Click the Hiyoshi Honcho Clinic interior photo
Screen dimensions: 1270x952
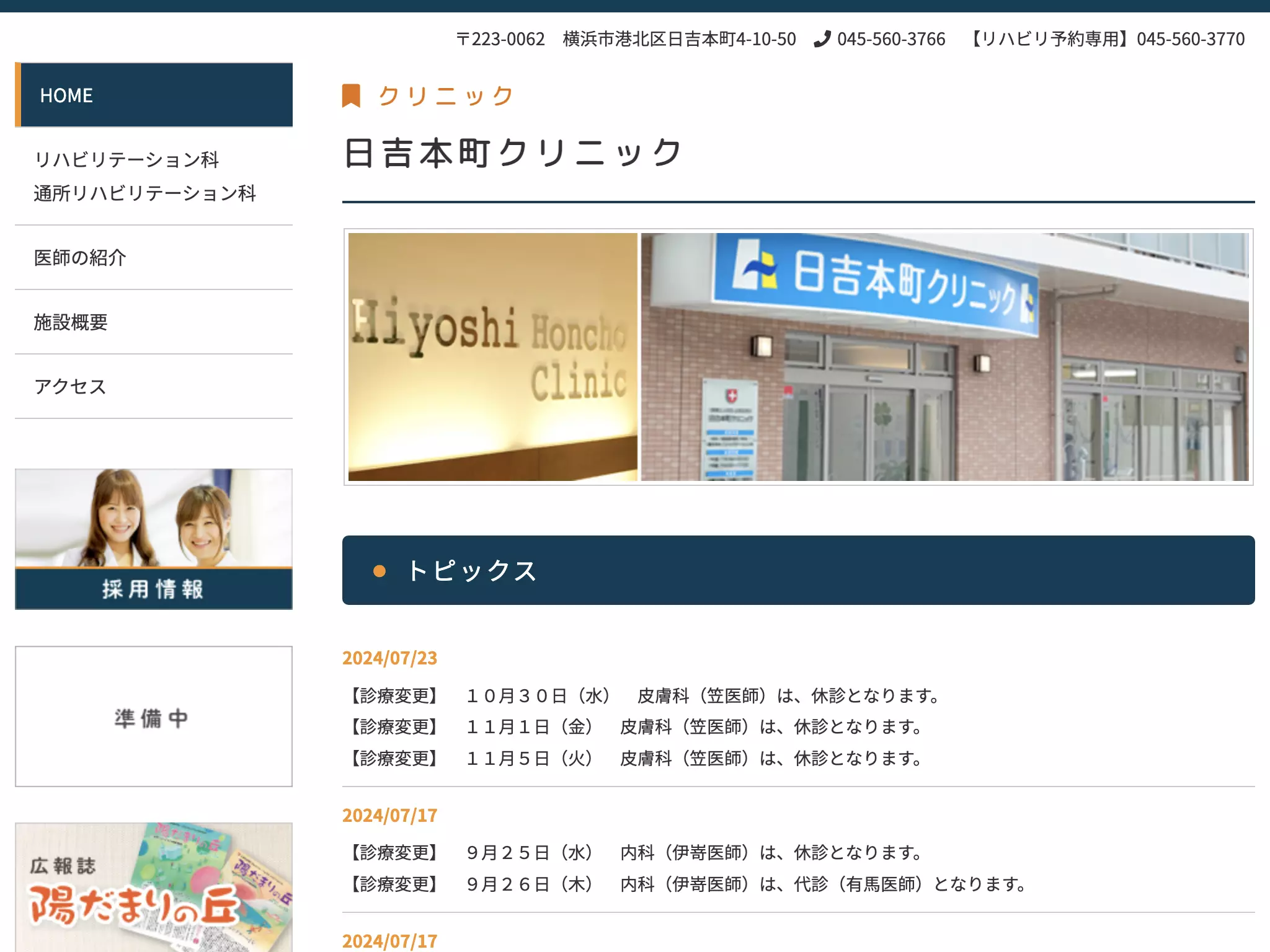click(492, 357)
